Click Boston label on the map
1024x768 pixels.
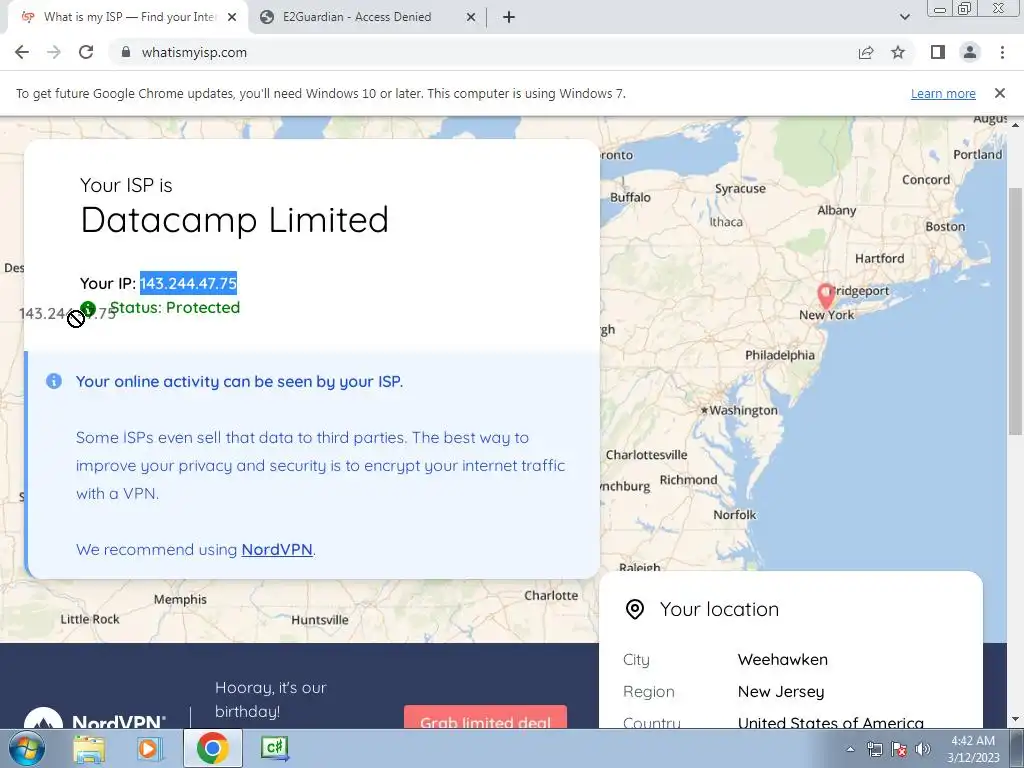pyautogui.click(x=945, y=227)
